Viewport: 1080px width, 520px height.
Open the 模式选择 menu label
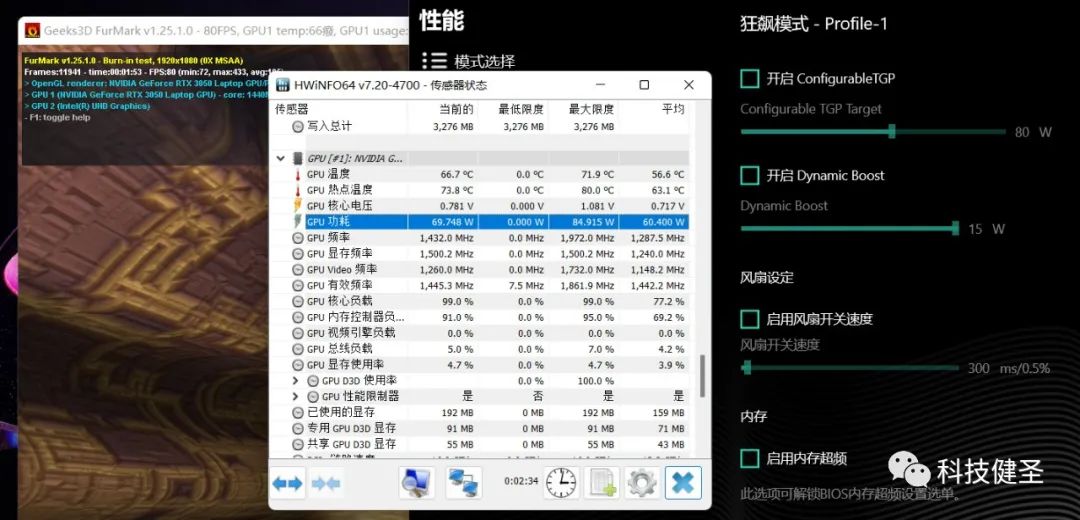point(485,61)
